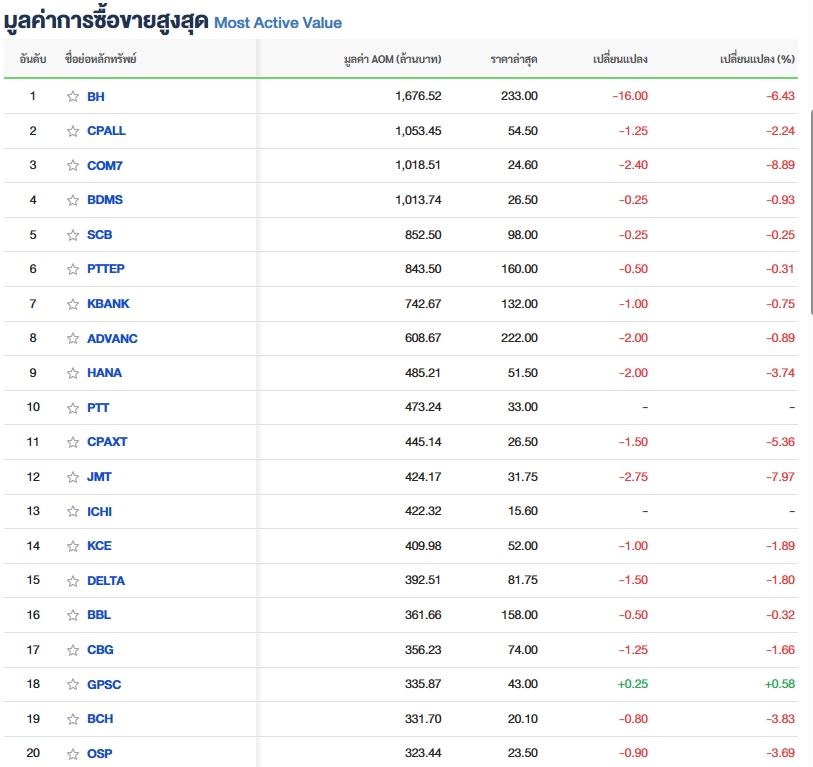Favorite CPAXT with the star icon
This screenshot has height=767, width=813.
73,442
